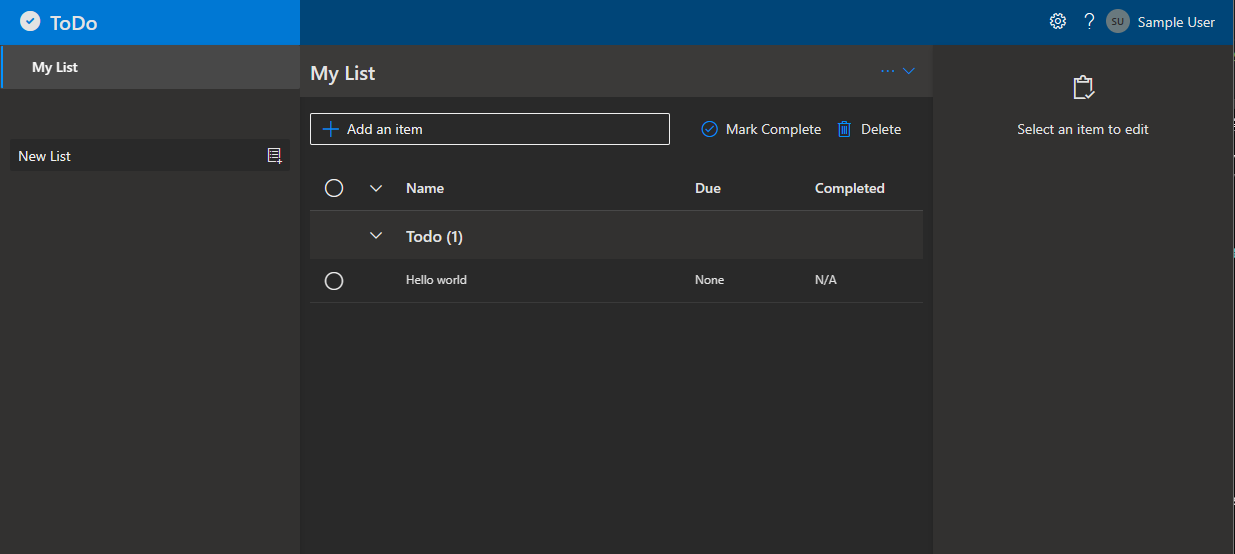This screenshot has width=1235, height=554.
Task: Open settings gear icon
Action: point(1057,21)
